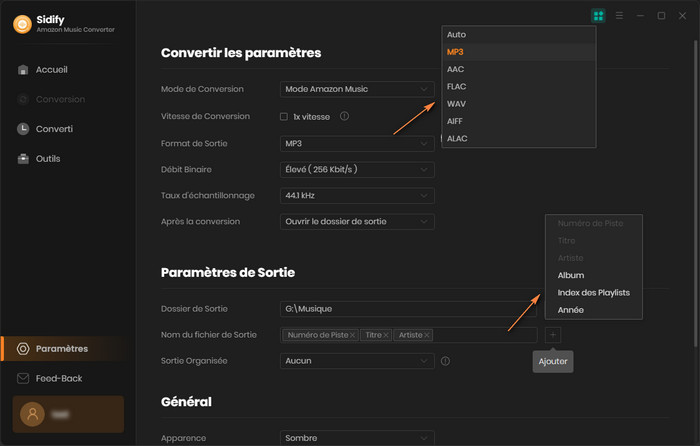Viewport: 700px width, 446px height.
Task: Open the Outils toolbox section
Action: pyautogui.click(x=47, y=159)
